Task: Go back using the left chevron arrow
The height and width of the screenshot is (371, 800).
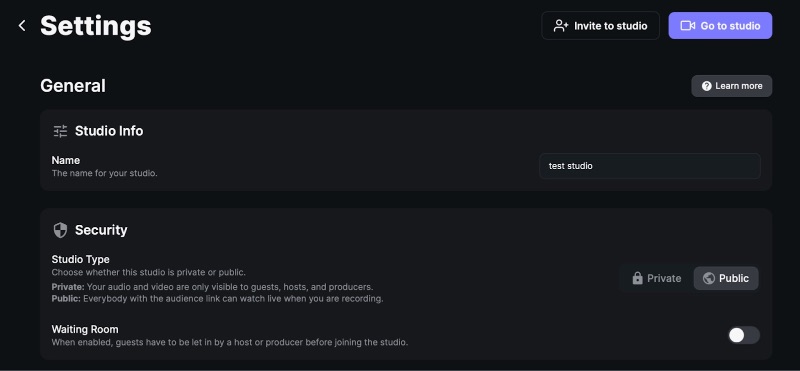Action: (22, 26)
